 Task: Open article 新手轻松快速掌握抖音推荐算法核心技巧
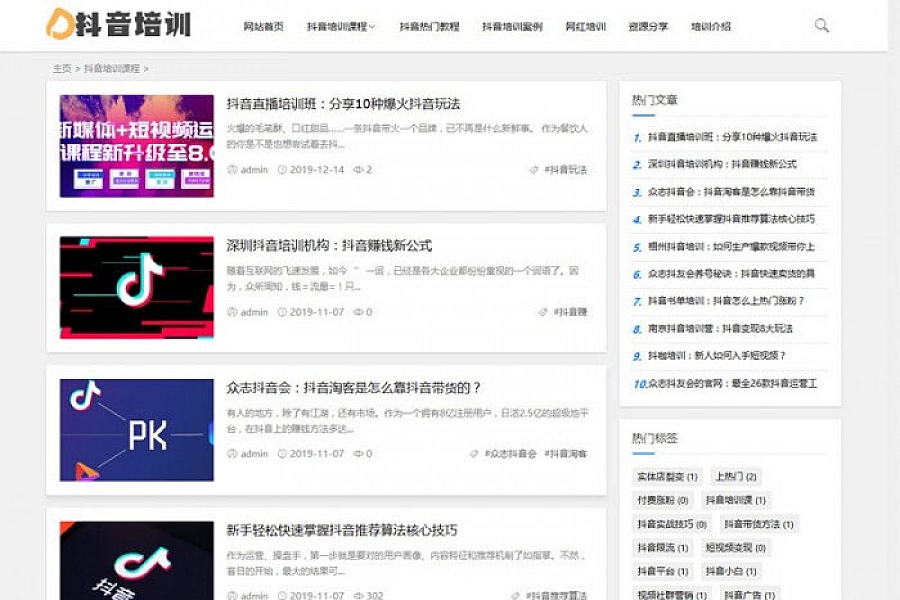point(342,530)
